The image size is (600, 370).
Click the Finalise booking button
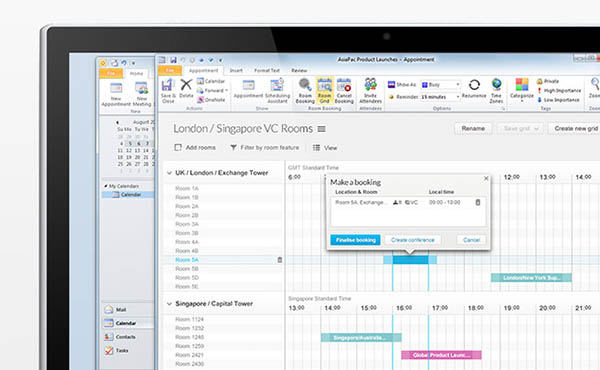pos(355,240)
